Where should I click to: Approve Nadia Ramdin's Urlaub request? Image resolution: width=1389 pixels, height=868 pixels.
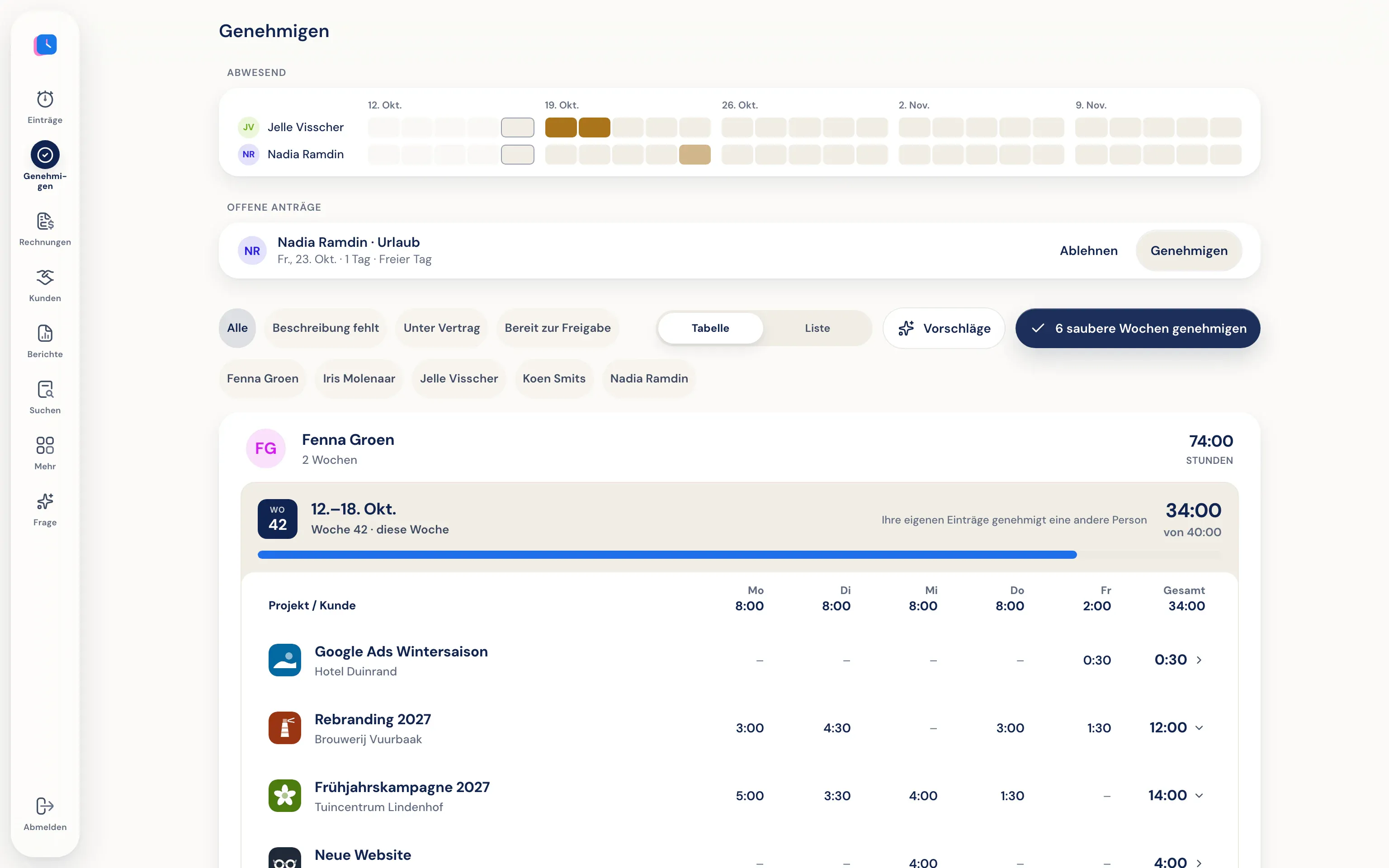[x=1189, y=251]
